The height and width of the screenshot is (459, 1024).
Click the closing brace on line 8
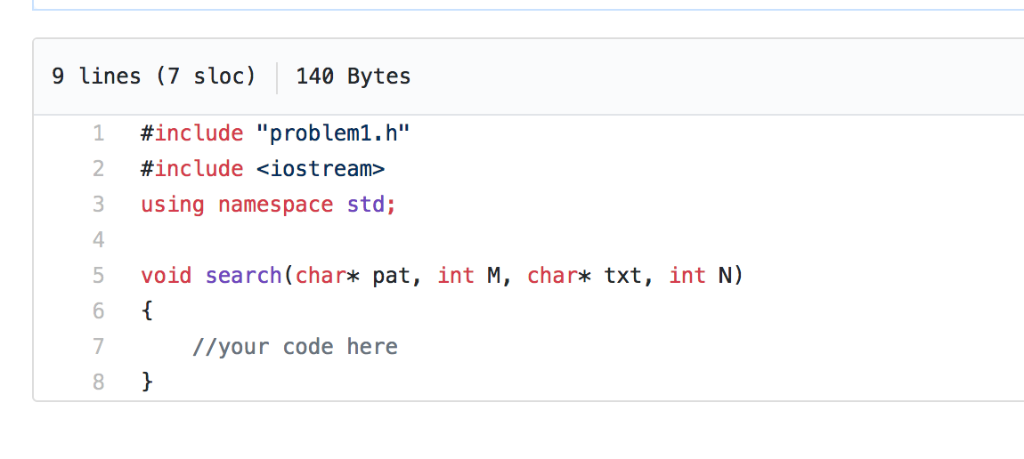147,382
